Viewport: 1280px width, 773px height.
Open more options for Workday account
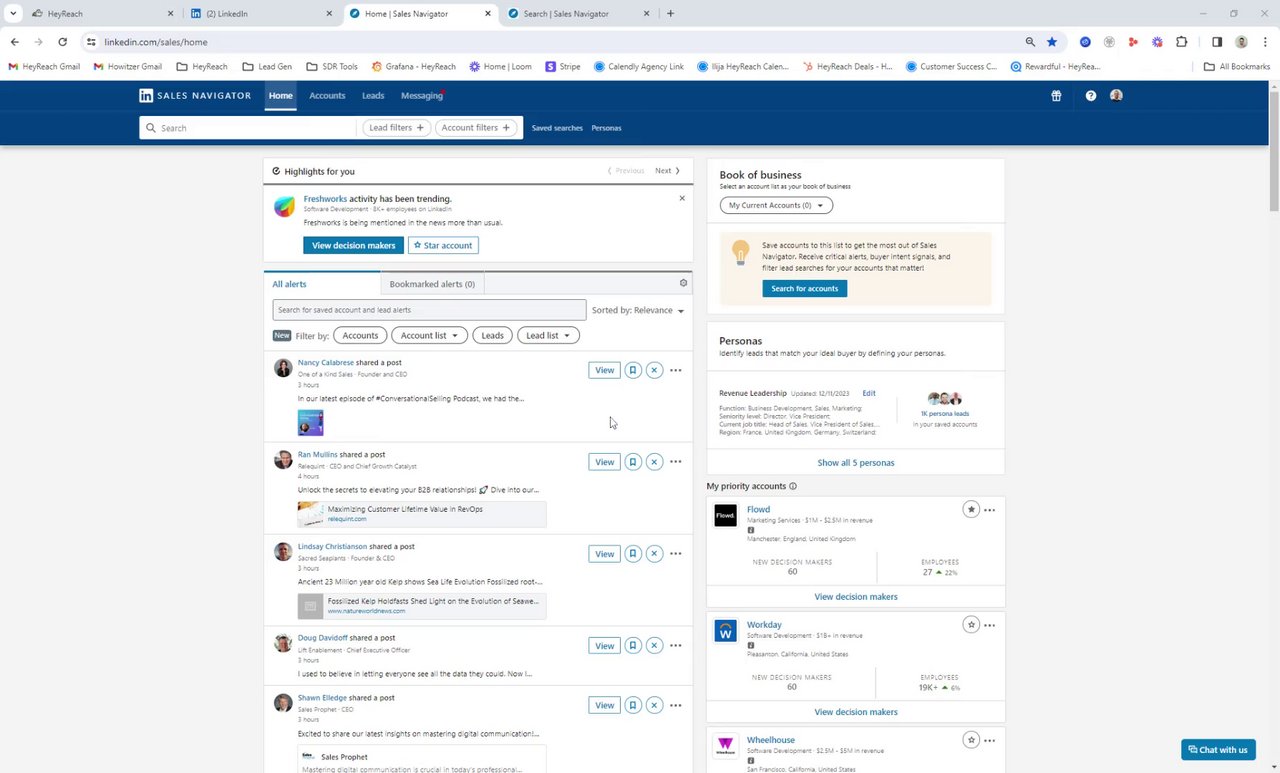[989, 625]
